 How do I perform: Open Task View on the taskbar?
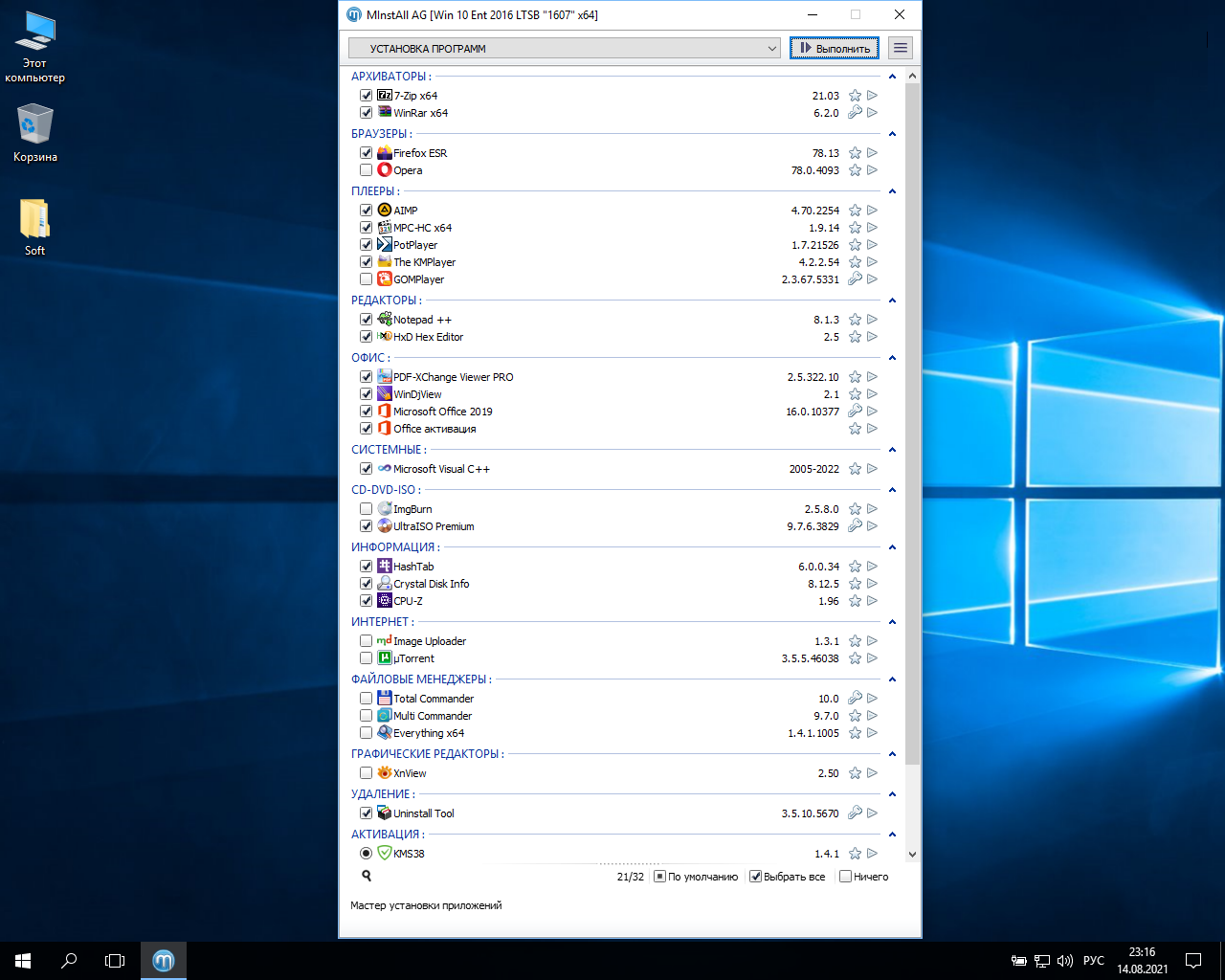click(x=115, y=961)
